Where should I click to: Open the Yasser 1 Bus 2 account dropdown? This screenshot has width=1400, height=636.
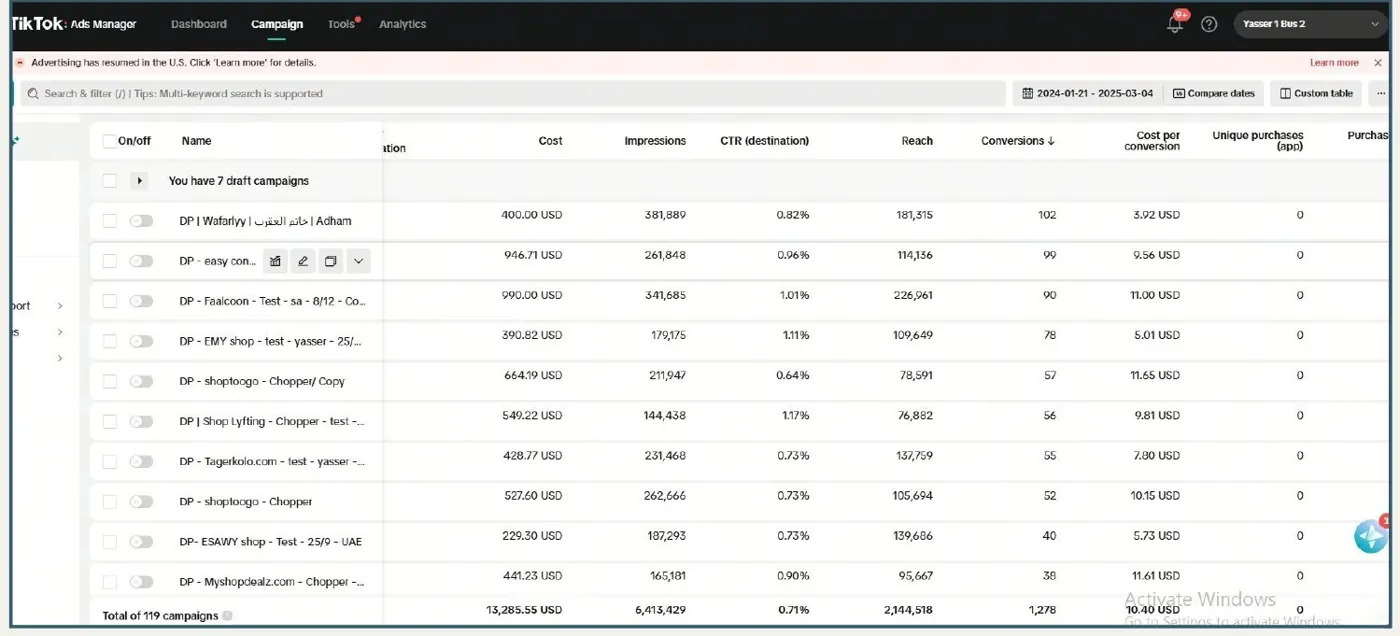click(1310, 24)
